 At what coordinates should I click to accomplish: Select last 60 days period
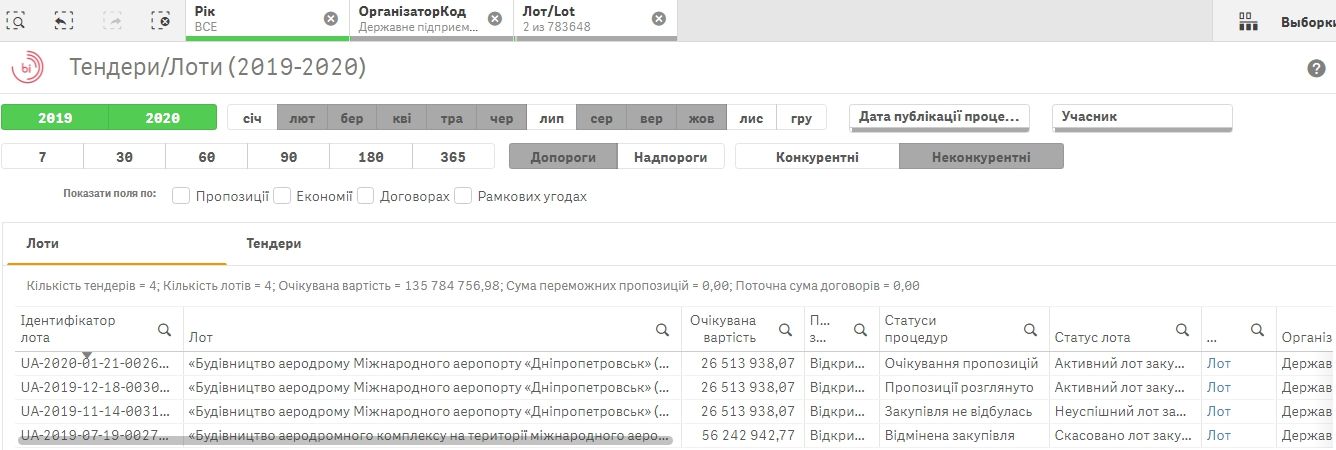[207, 157]
